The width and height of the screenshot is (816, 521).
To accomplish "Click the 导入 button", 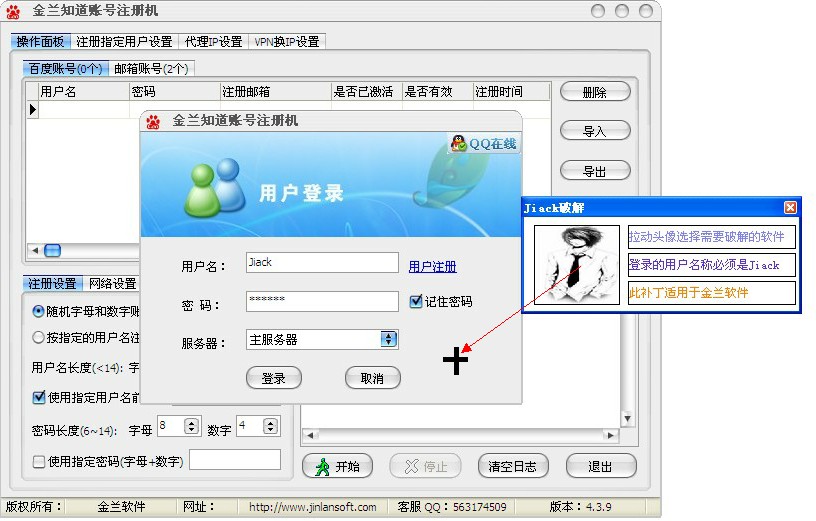I will (595, 131).
